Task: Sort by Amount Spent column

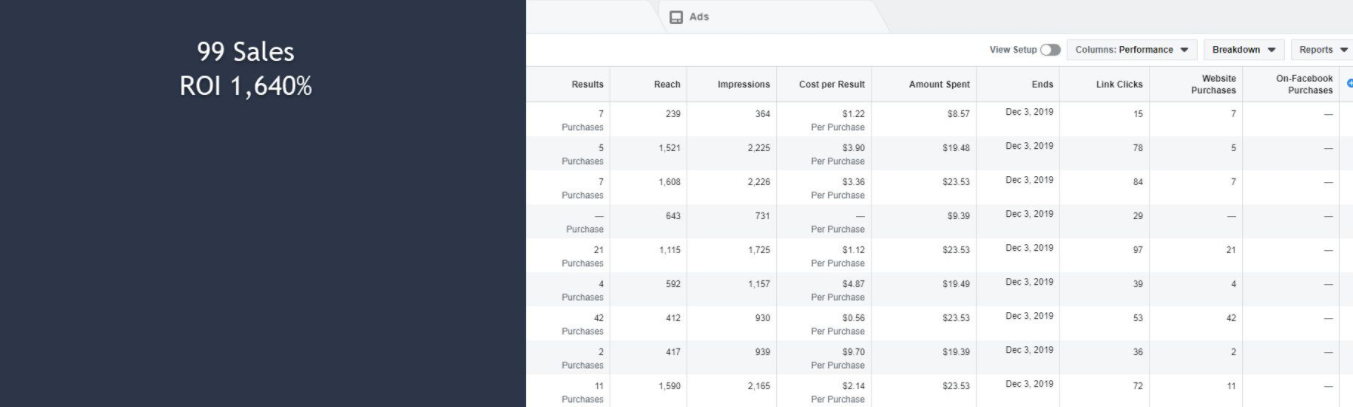Action: 939,84
